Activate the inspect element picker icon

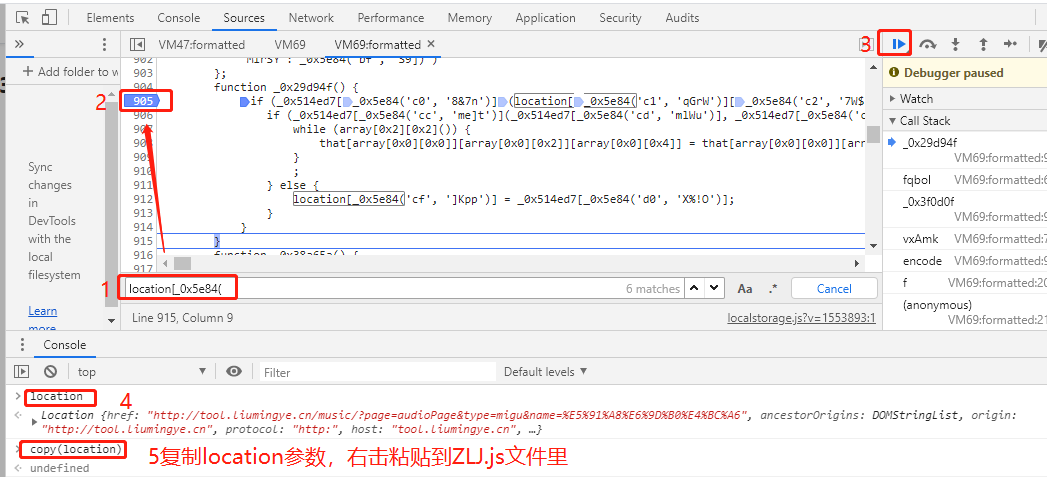point(22,18)
